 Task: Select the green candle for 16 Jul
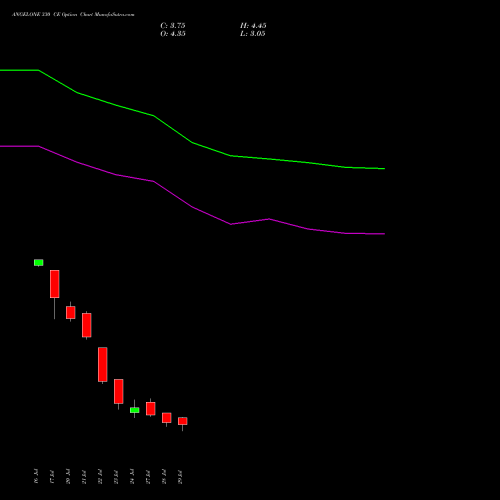[39, 263]
